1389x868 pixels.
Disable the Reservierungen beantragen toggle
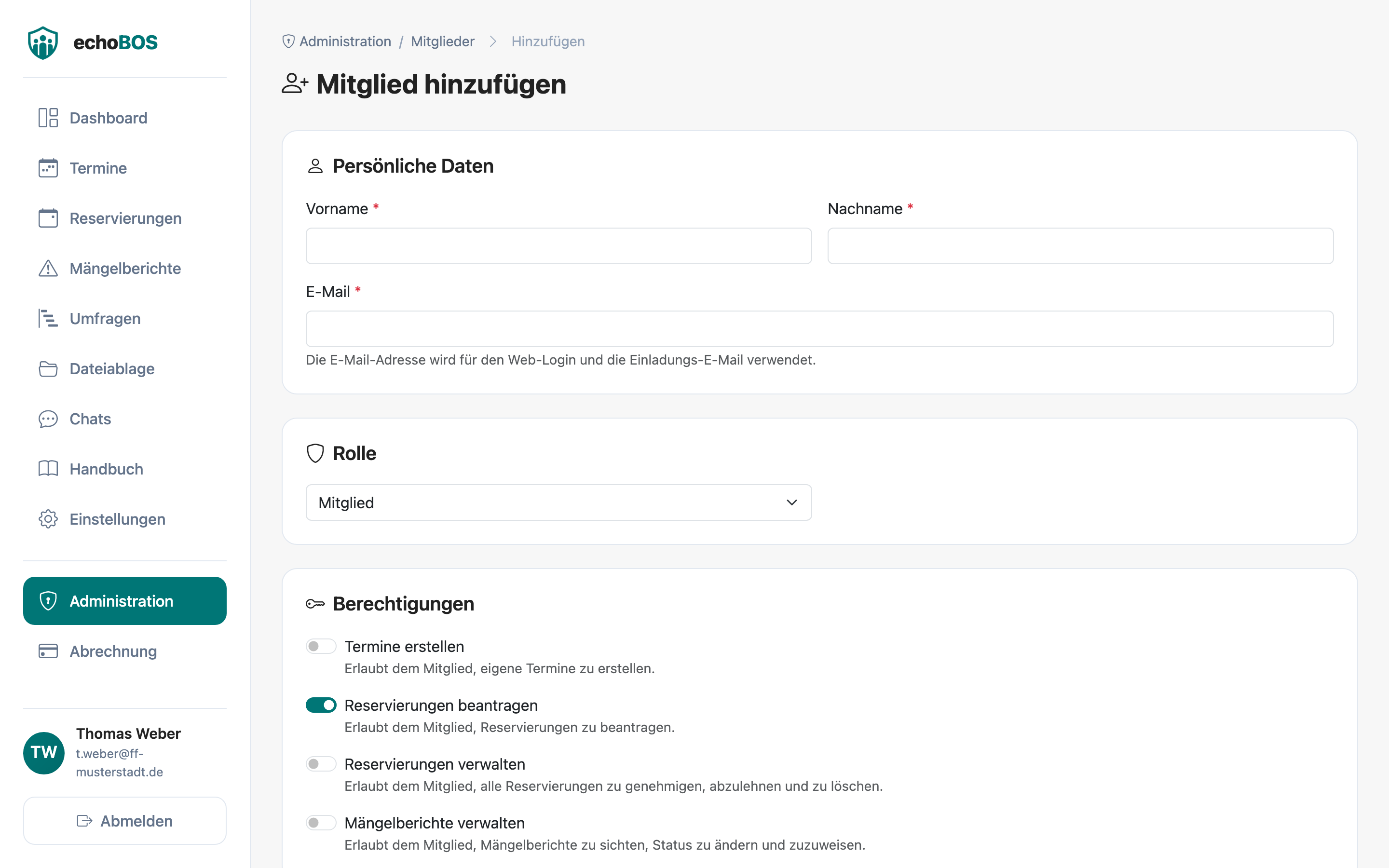click(321, 705)
